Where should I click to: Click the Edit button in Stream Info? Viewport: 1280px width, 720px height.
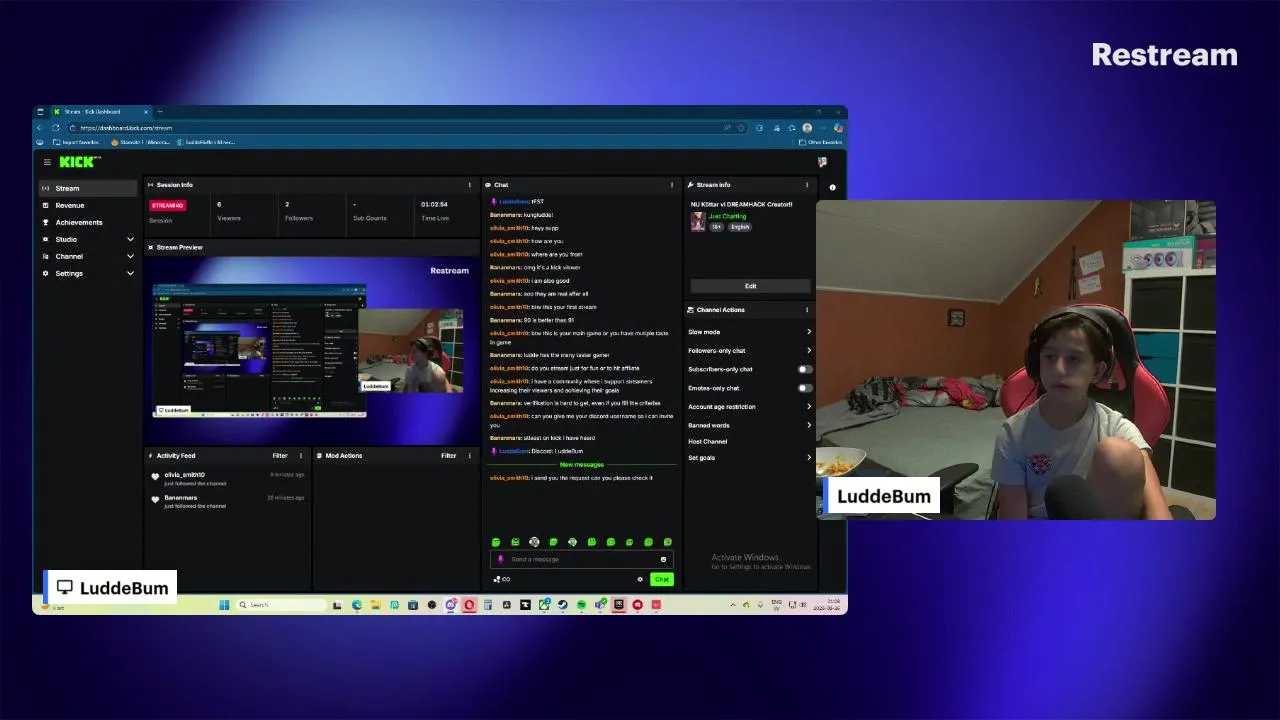coord(750,286)
